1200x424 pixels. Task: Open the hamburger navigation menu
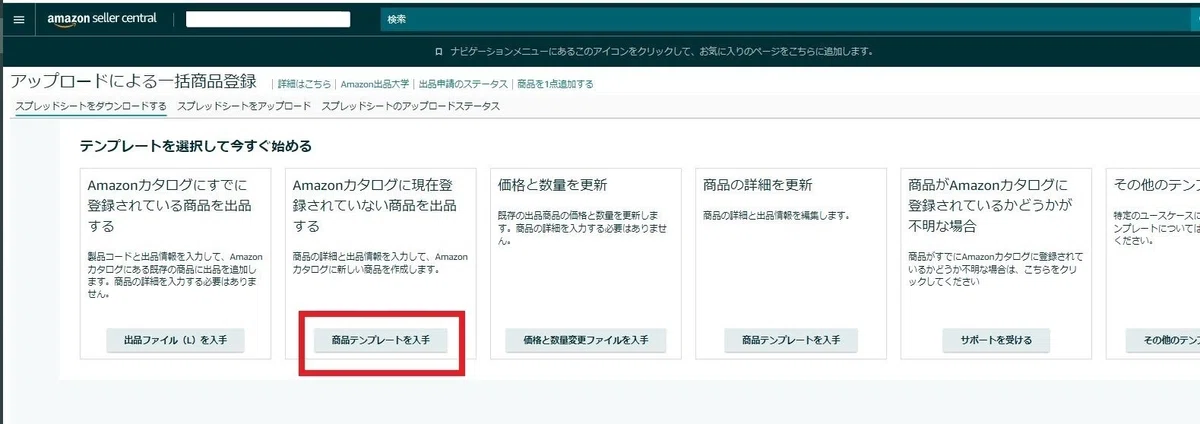point(18,19)
